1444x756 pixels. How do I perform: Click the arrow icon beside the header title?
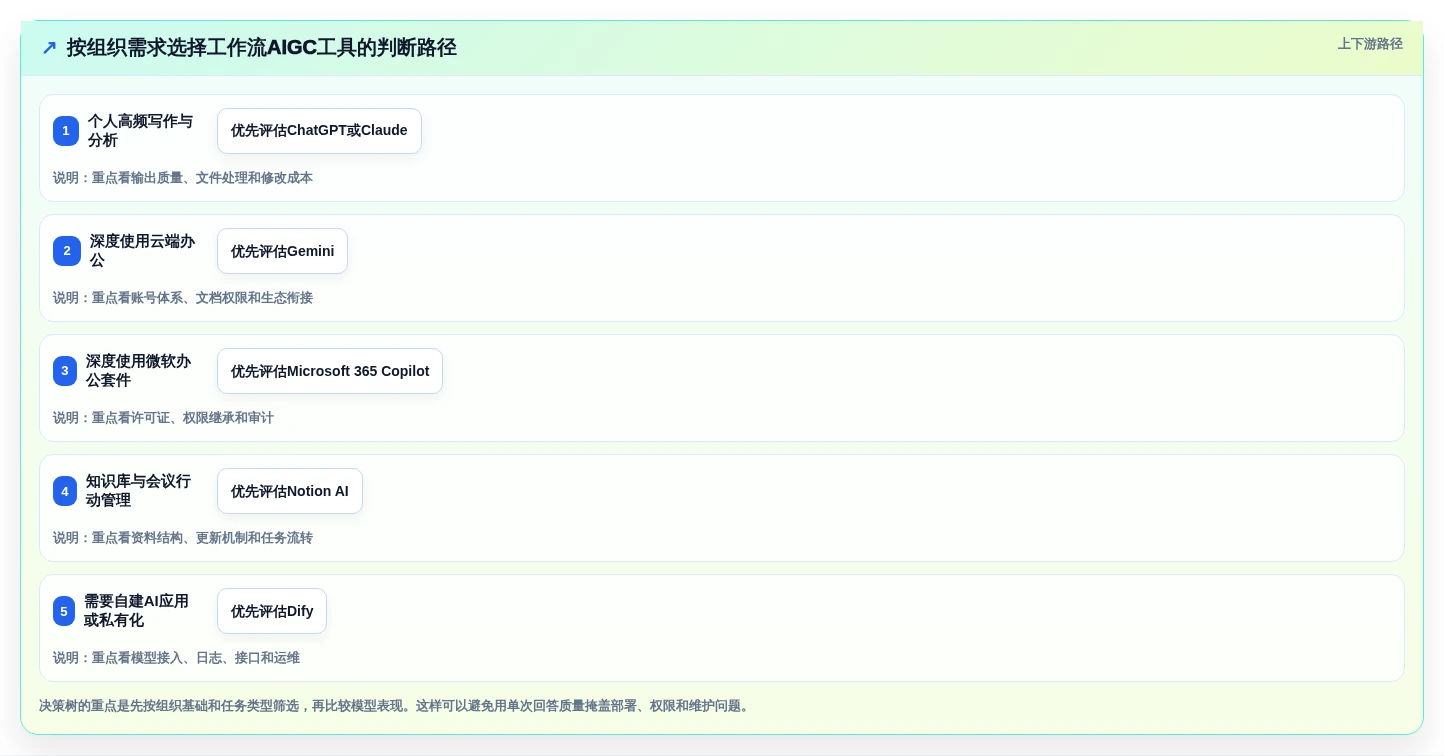click(49, 48)
